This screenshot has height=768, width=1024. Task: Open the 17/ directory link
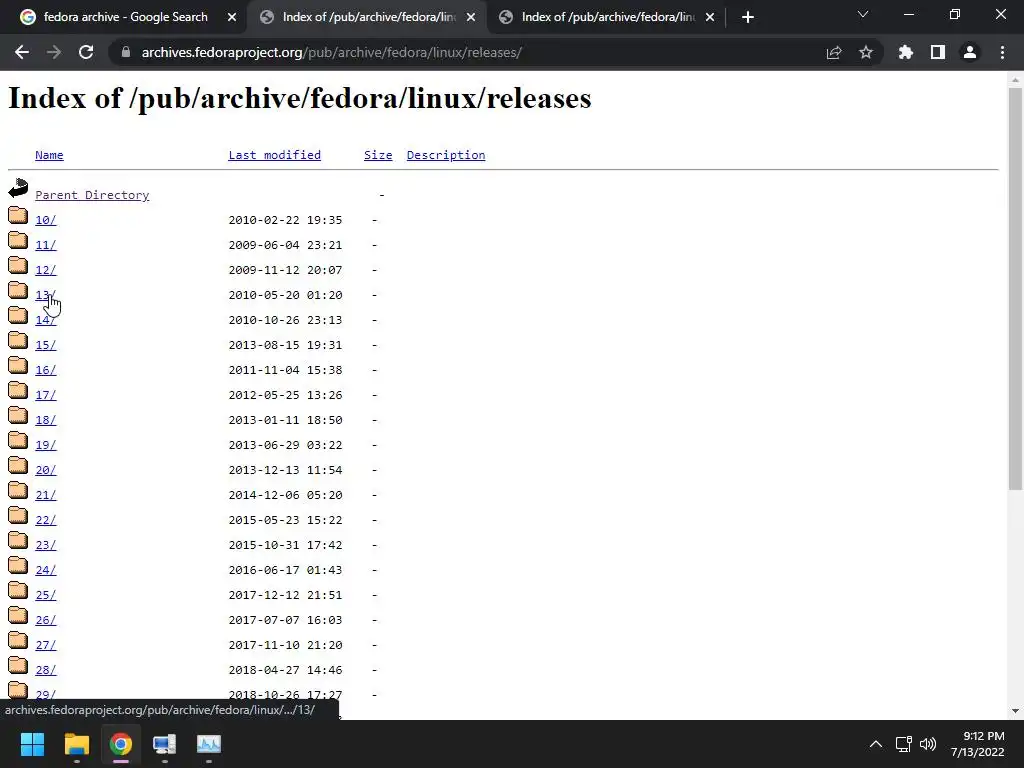[46, 395]
